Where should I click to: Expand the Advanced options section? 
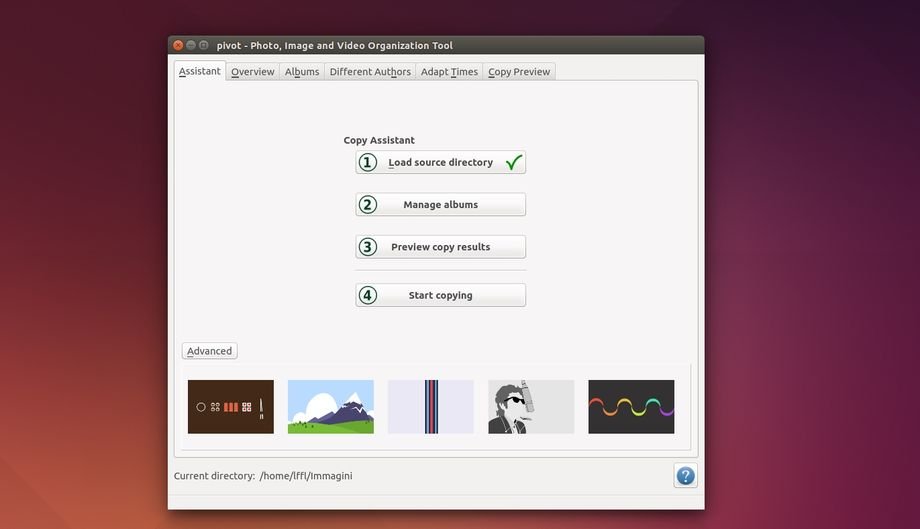(x=210, y=351)
